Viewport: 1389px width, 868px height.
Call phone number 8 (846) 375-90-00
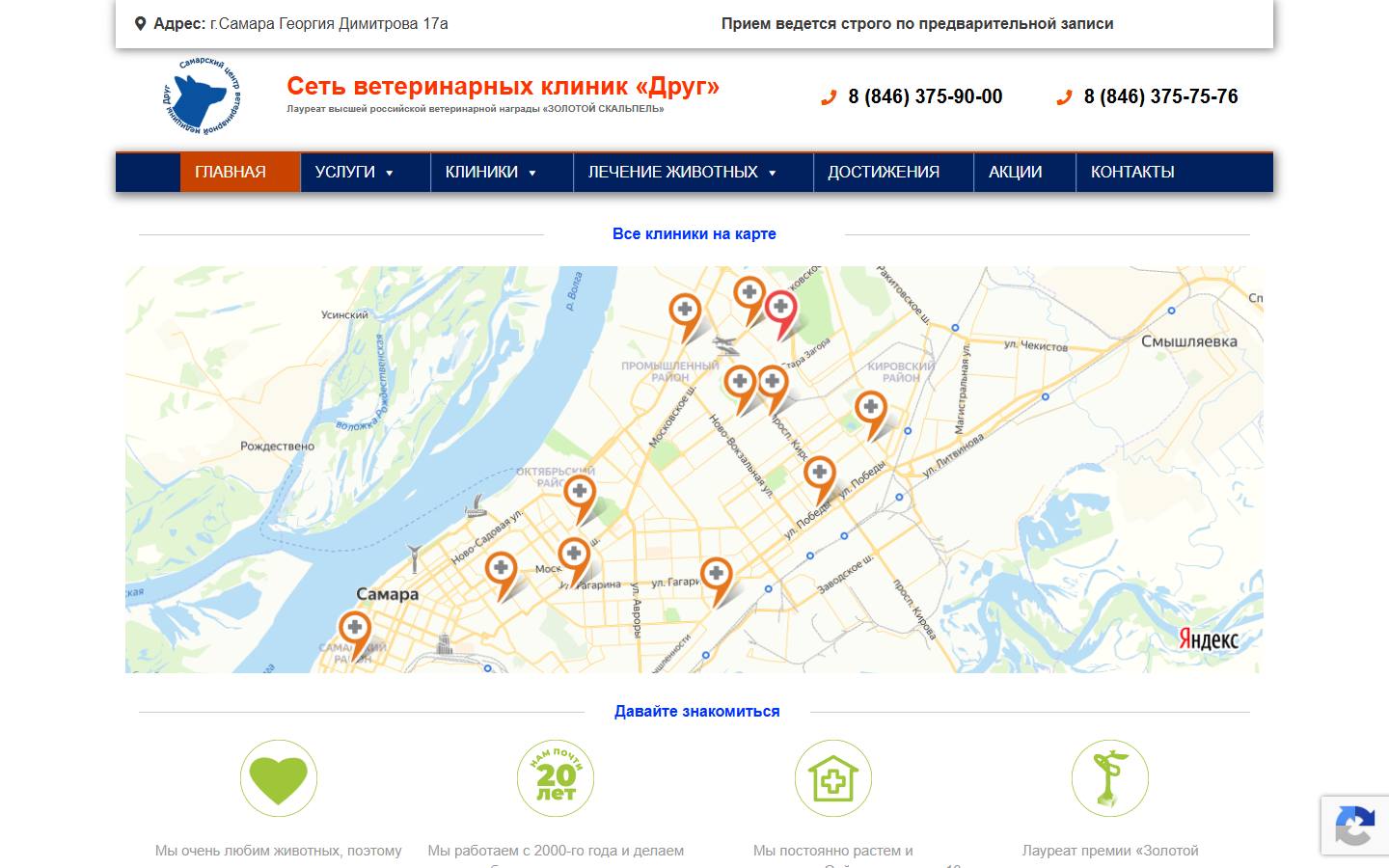[925, 96]
